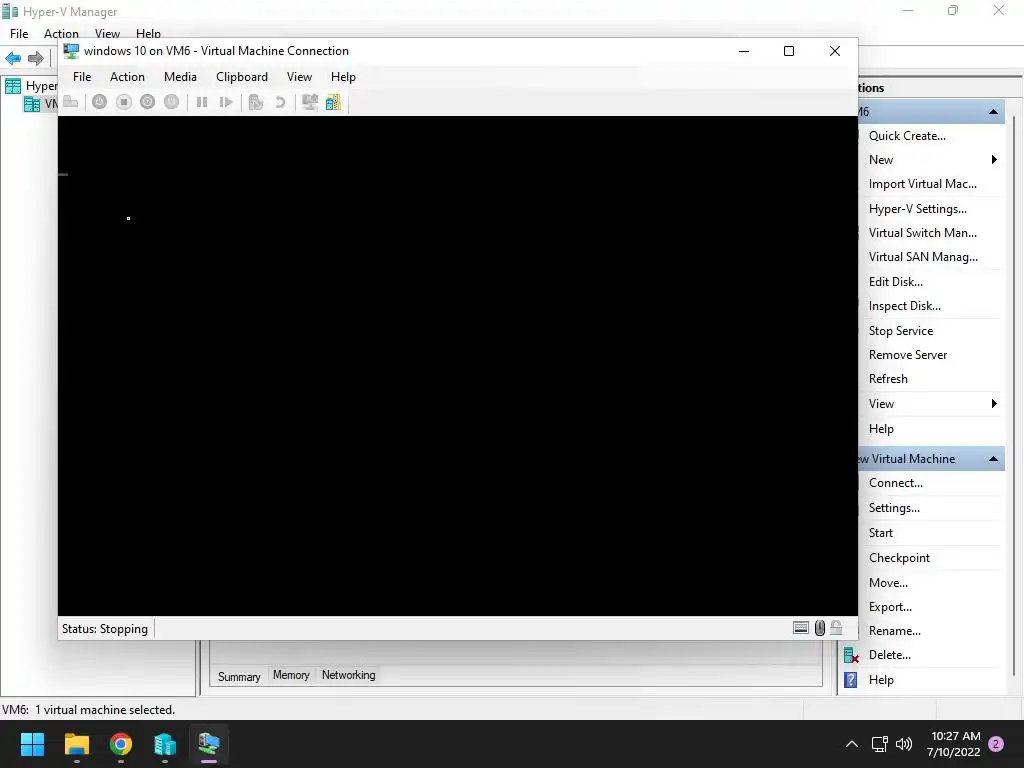Click the red-X server icon beside Delete...
Image resolution: width=1024 pixels, height=768 pixels.
click(851, 655)
